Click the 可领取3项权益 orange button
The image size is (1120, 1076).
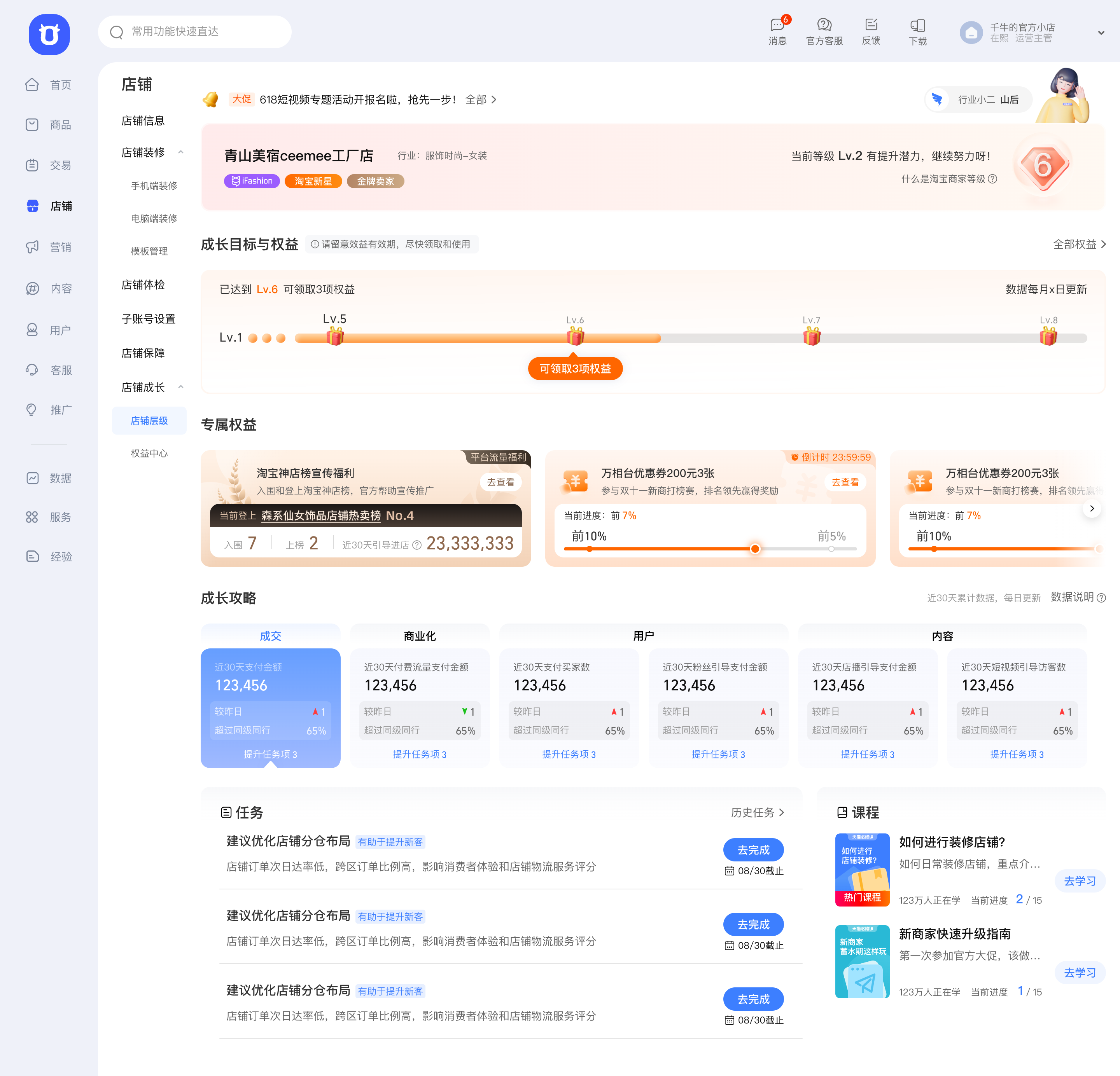tap(575, 369)
